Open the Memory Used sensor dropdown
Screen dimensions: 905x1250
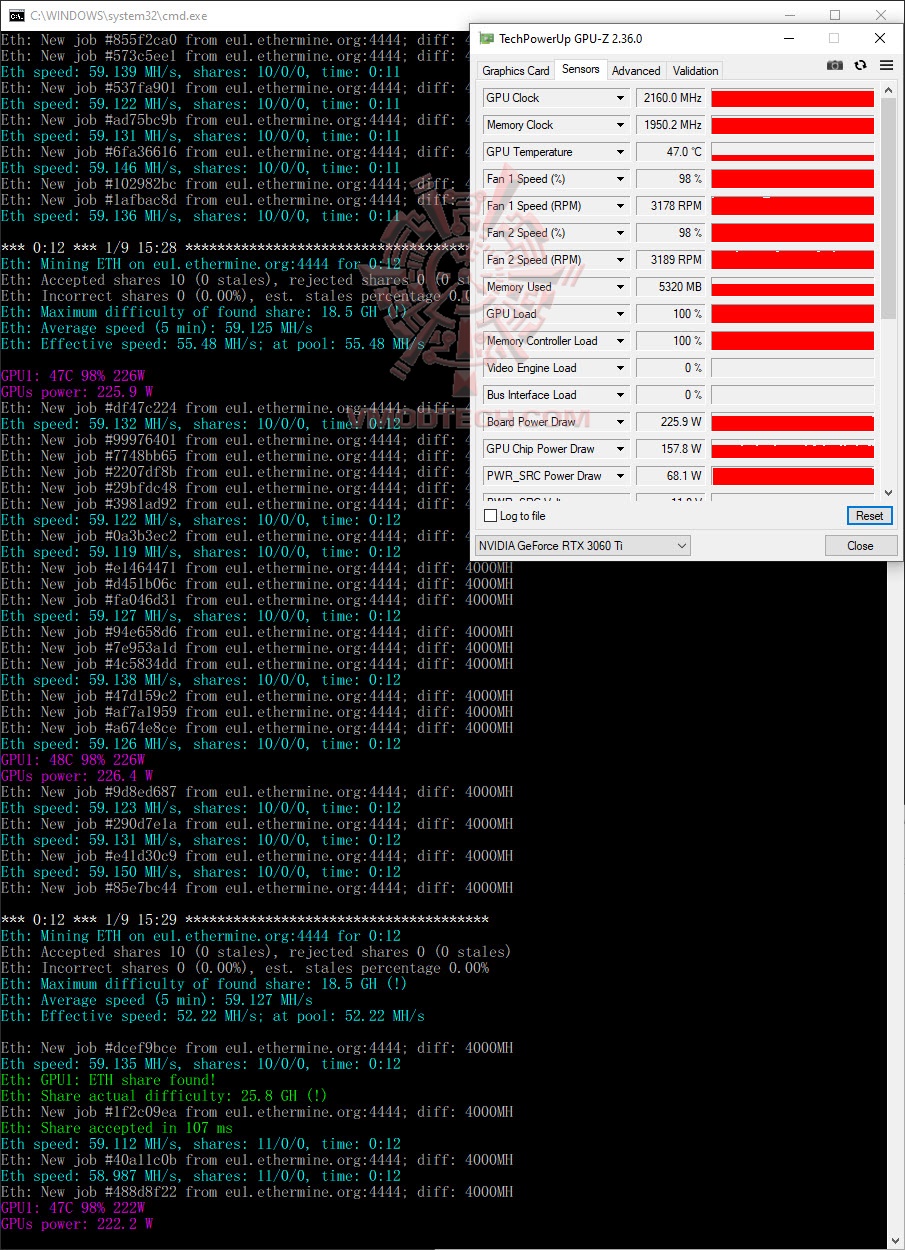620,287
